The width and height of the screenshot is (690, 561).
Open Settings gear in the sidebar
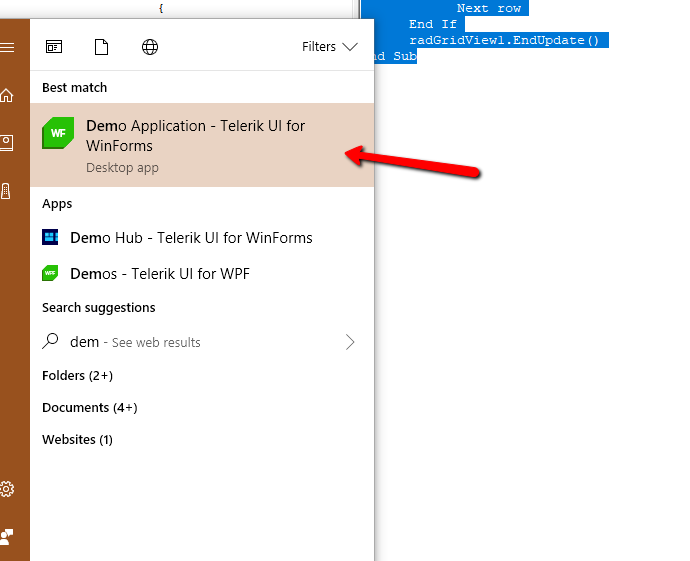coord(7,489)
